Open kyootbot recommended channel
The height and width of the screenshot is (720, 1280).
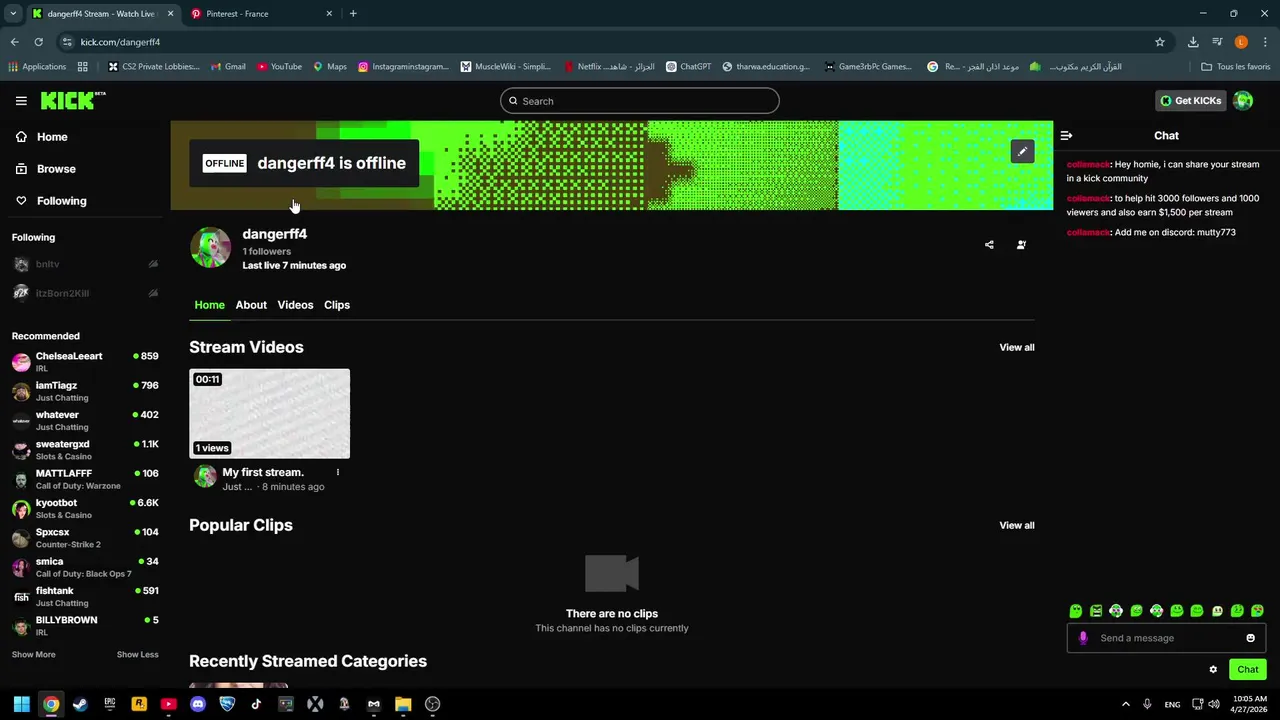[x=85, y=509]
